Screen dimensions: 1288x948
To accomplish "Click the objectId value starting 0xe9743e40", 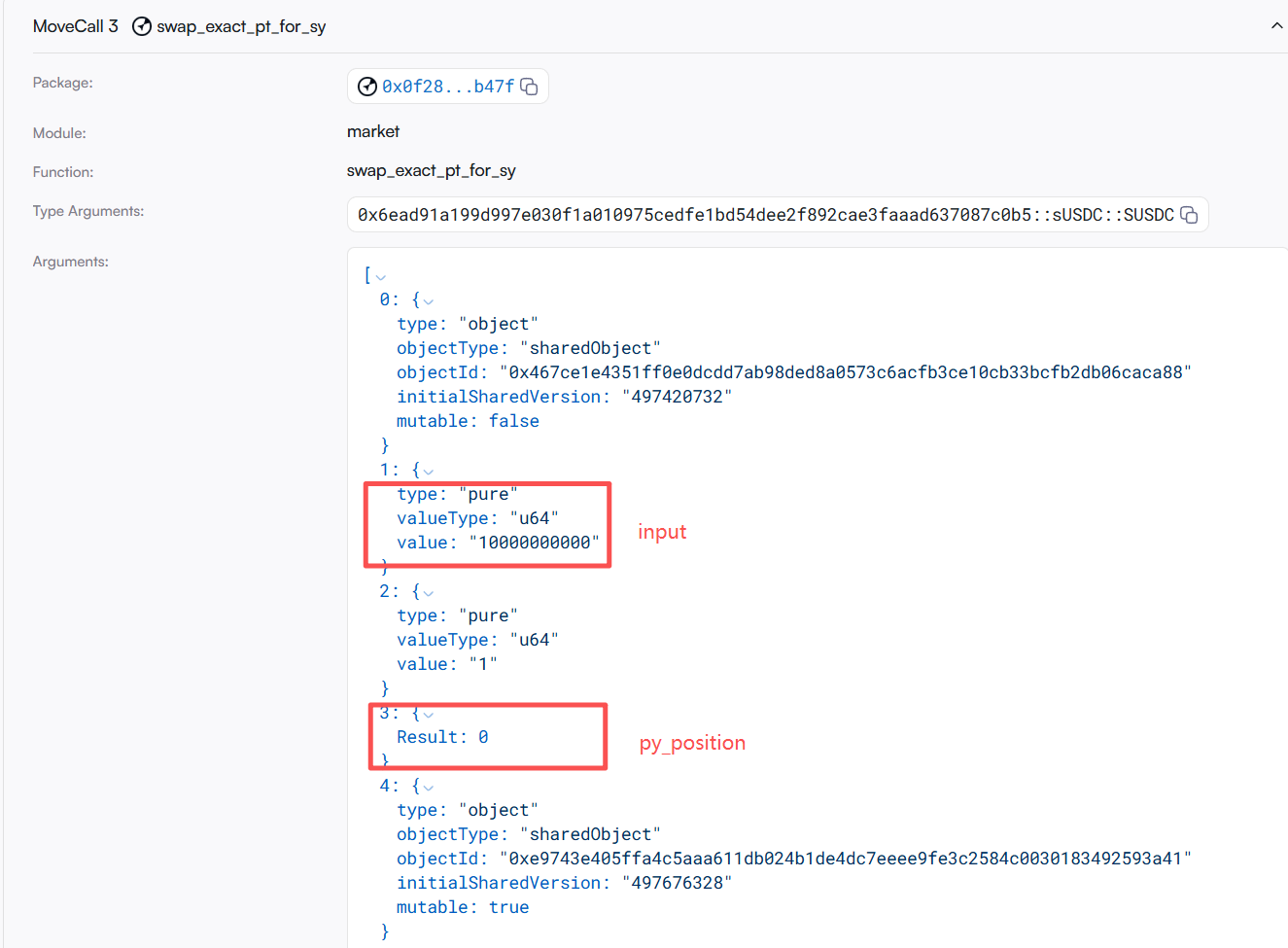I will [845, 859].
